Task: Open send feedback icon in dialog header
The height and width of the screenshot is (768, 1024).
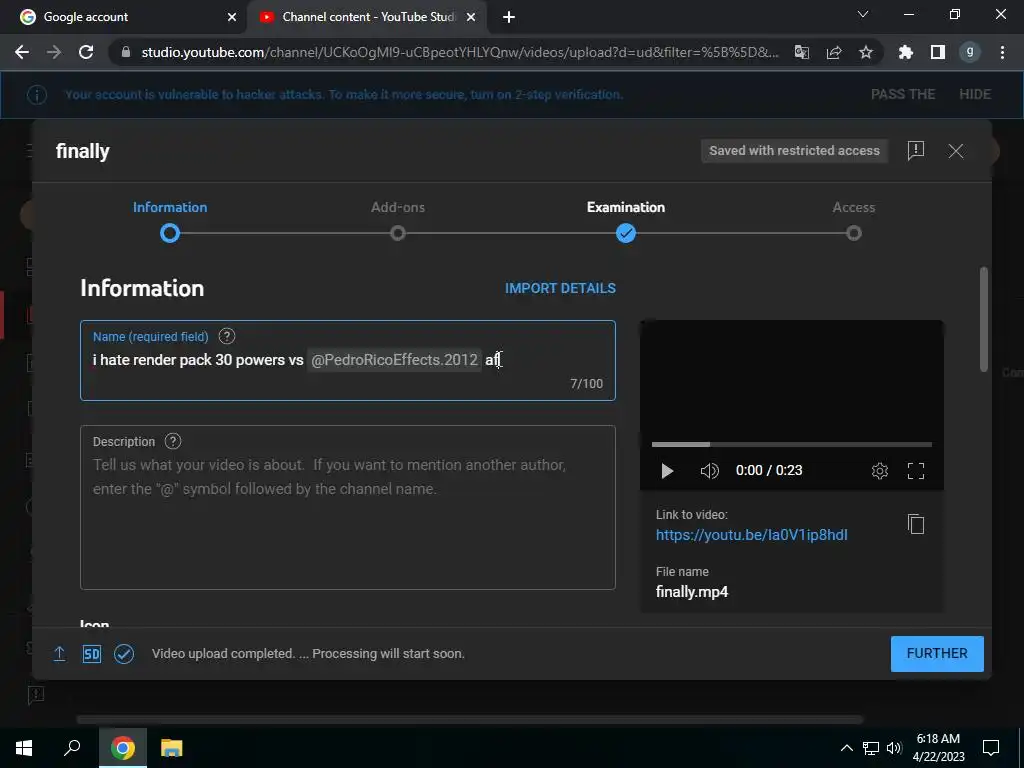Action: point(916,151)
